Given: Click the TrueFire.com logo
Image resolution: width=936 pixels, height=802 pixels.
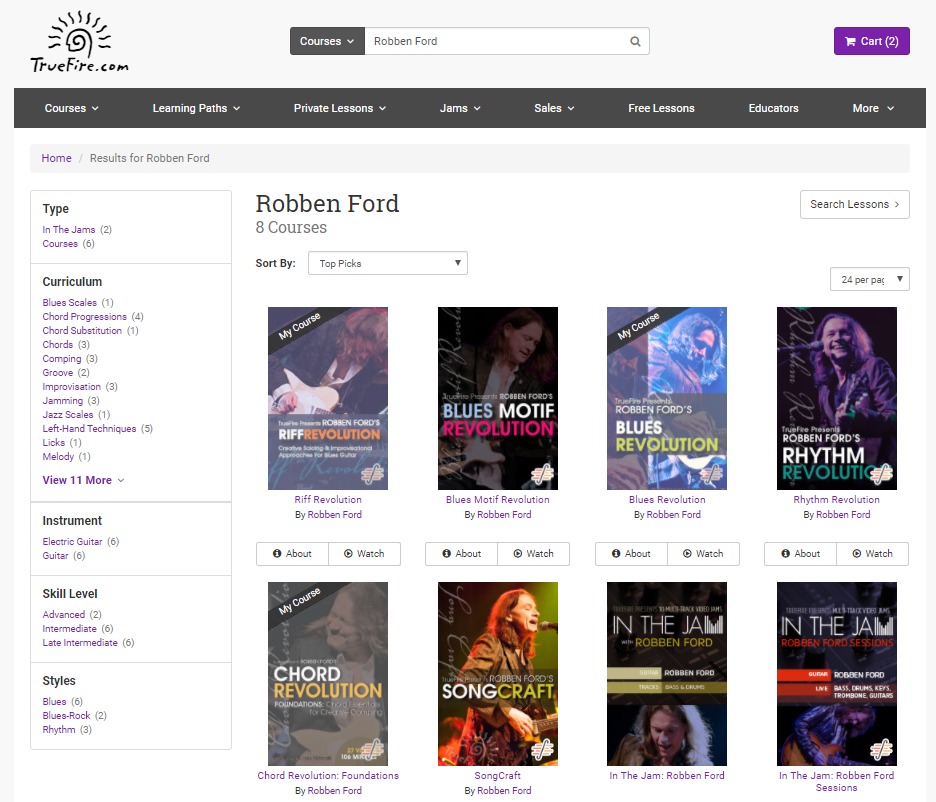Looking at the screenshot, I should [79, 42].
